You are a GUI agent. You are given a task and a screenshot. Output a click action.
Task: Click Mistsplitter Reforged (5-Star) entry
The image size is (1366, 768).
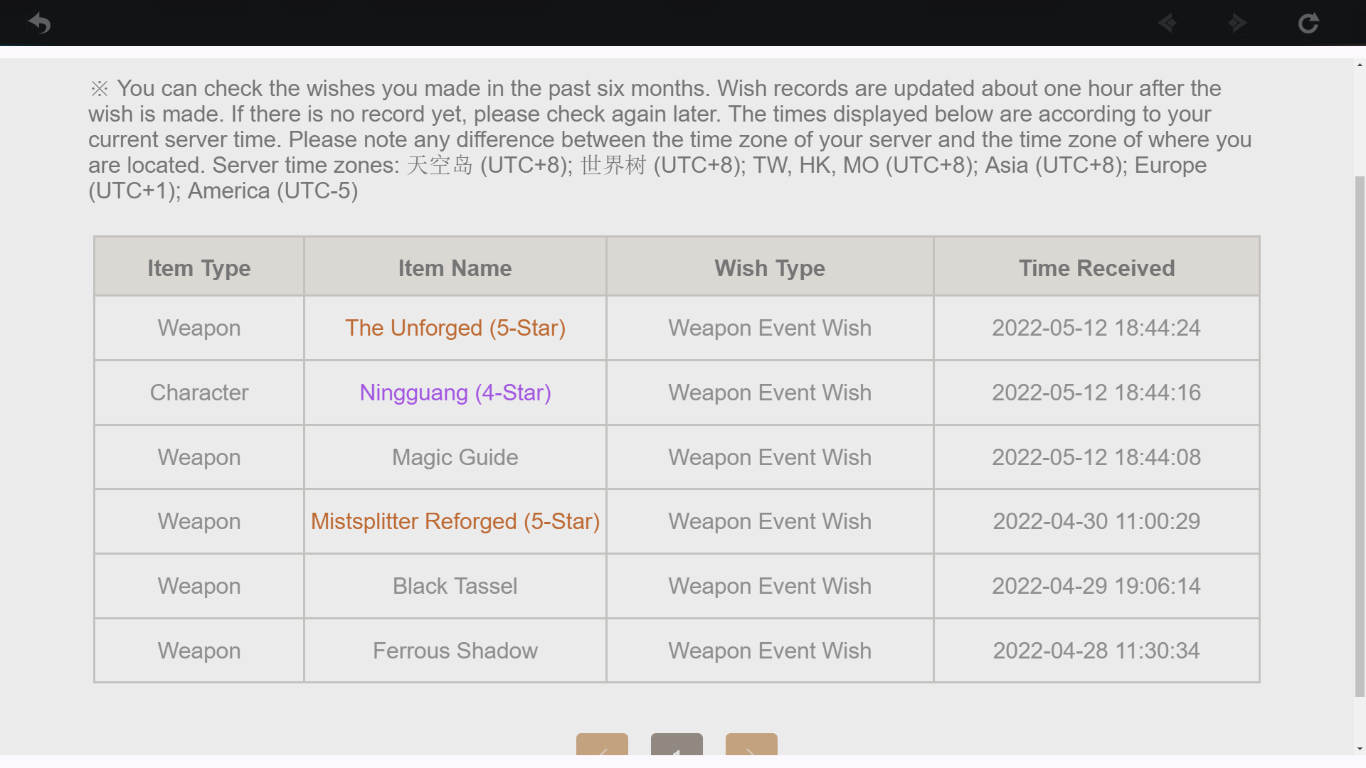455,522
